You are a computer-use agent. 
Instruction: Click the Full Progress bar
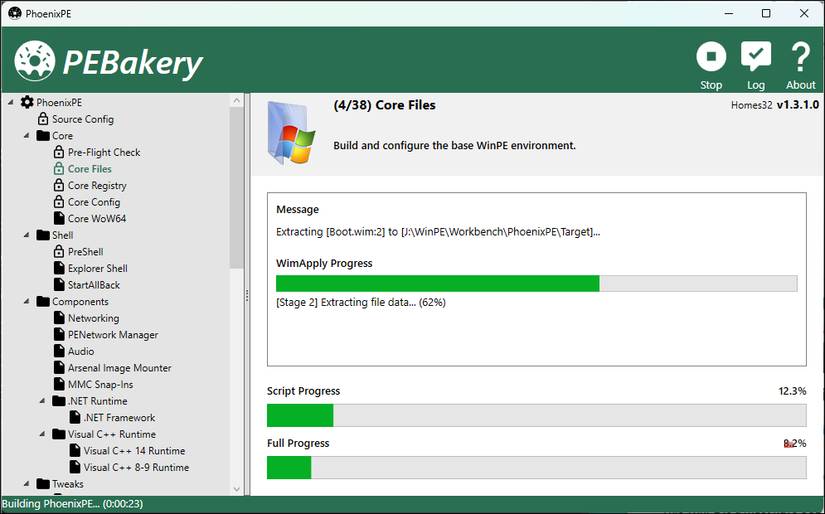[x=537, y=467]
